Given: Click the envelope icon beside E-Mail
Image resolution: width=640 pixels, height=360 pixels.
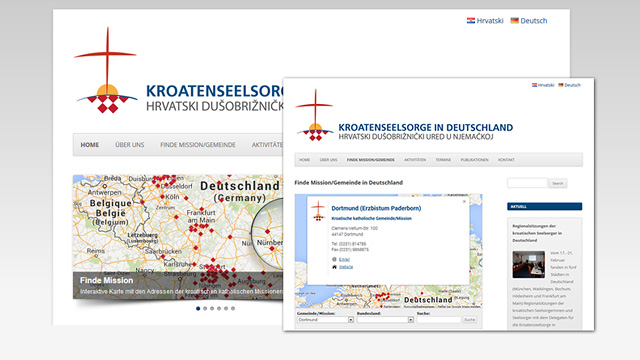Looking at the screenshot, I should 334,259.
